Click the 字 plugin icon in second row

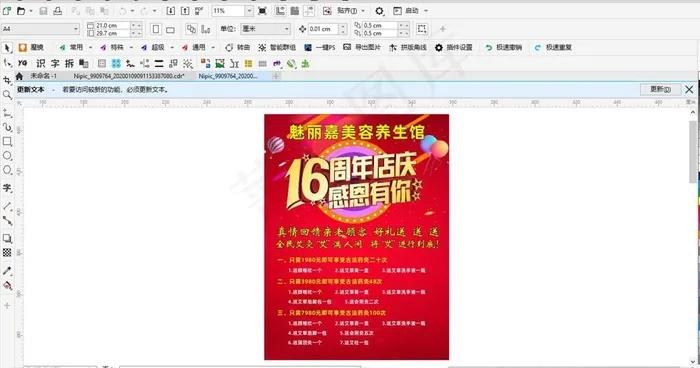[55, 63]
